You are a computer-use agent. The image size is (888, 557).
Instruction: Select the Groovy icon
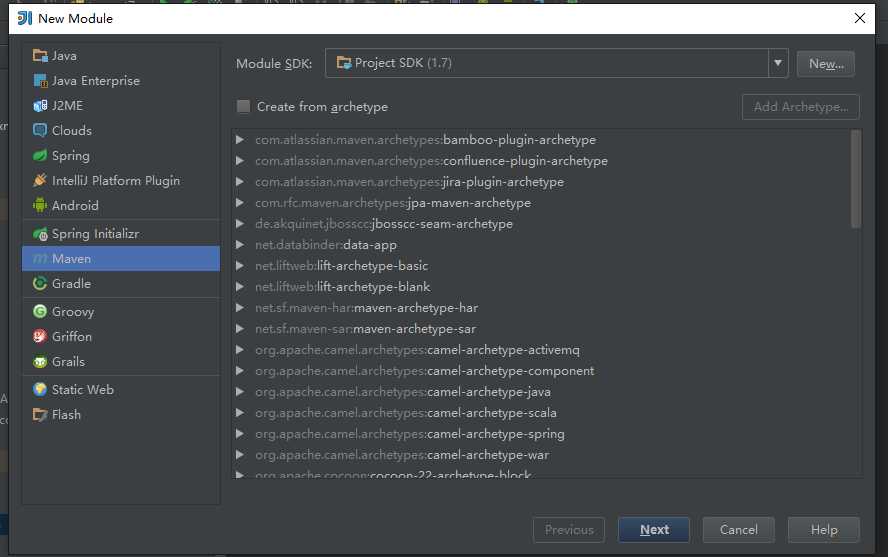[40, 312]
